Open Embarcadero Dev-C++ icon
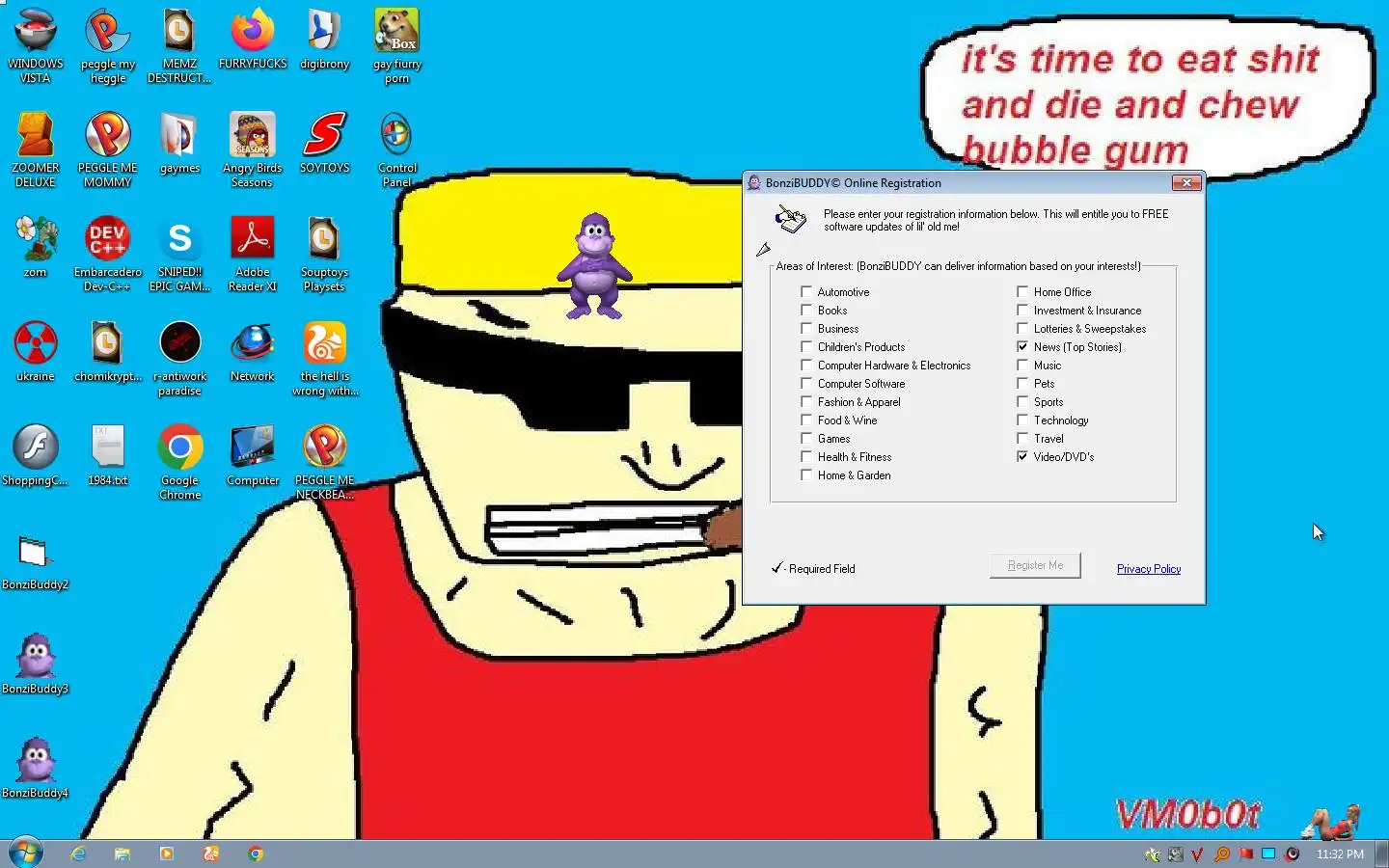Image resolution: width=1389 pixels, height=868 pixels. click(108, 254)
